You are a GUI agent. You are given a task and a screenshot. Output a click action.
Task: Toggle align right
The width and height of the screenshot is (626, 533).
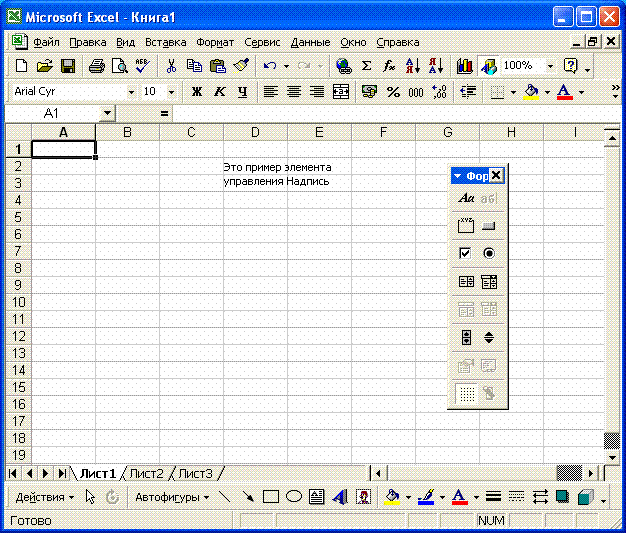click(317, 92)
